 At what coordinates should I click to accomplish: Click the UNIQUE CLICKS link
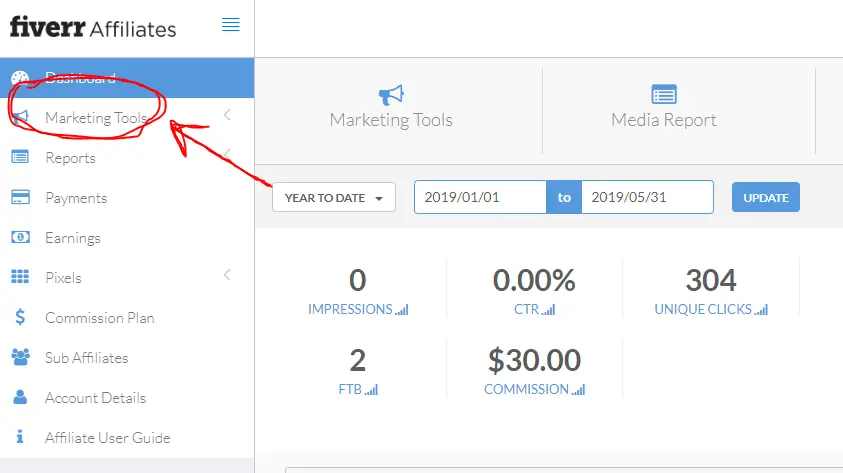(703, 309)
